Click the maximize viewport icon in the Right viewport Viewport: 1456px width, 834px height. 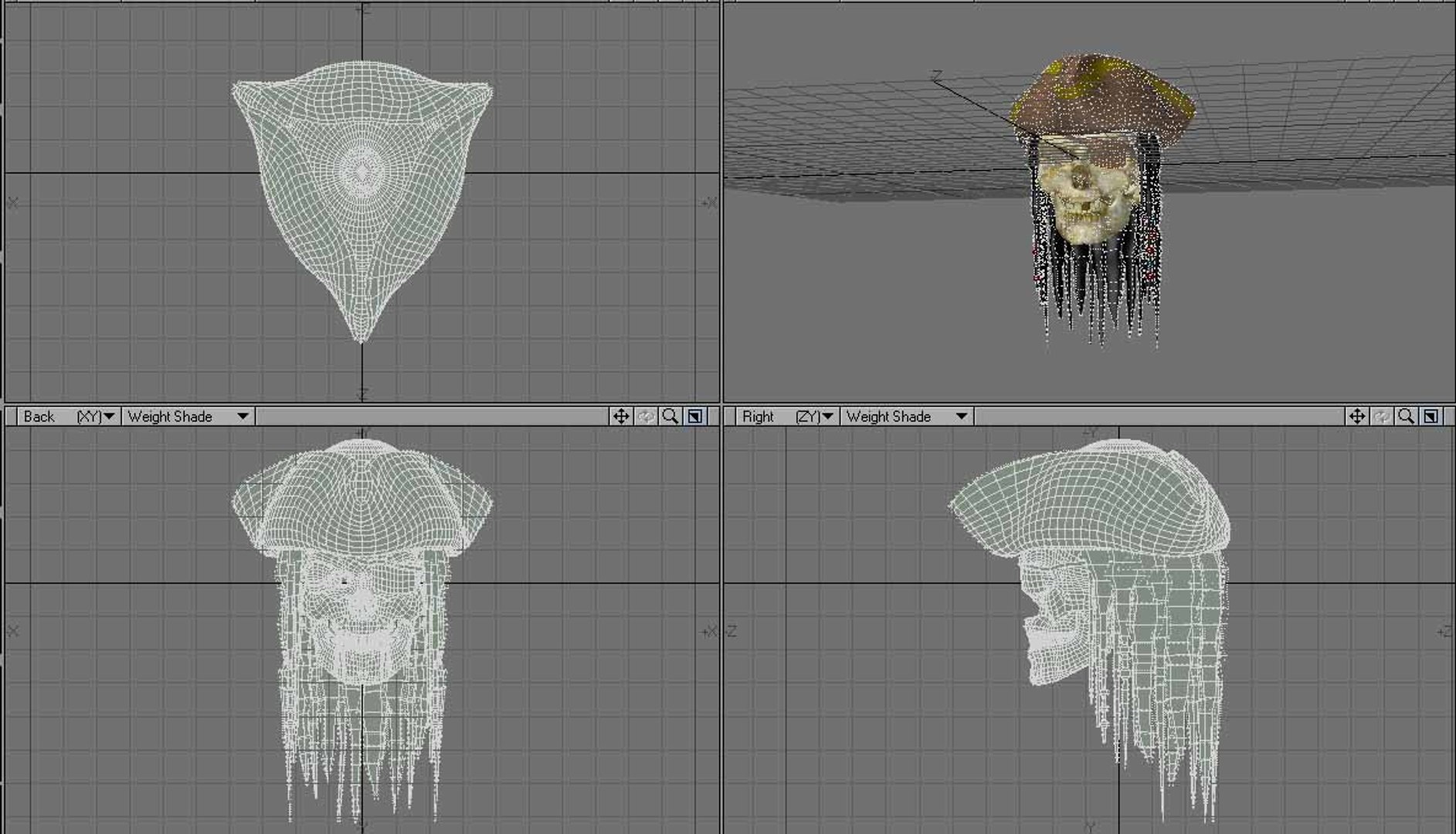tap(1431, 416)
